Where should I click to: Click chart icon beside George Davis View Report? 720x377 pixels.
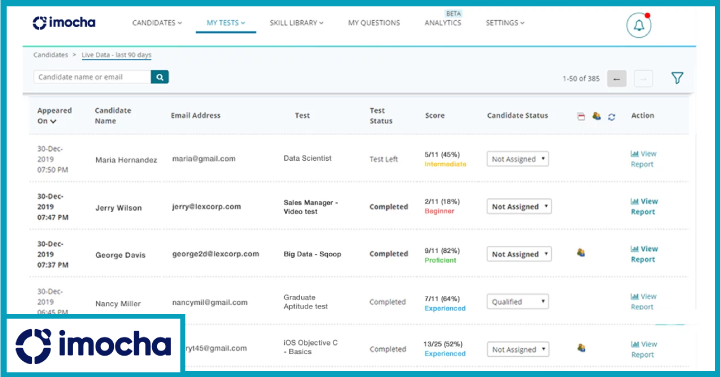pyautogui.click(x=635, y=249)
